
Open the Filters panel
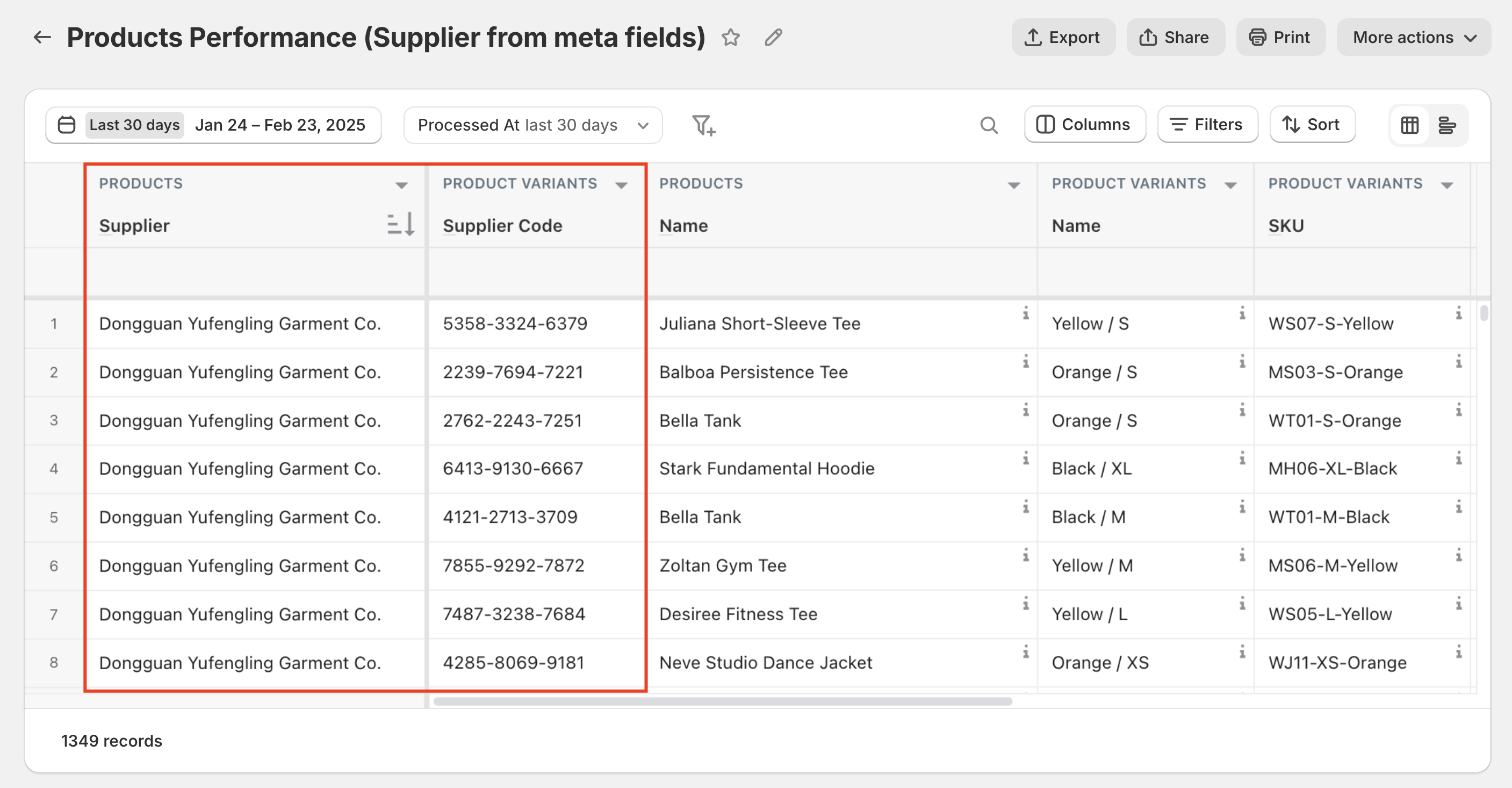[x=1207, y=125]
